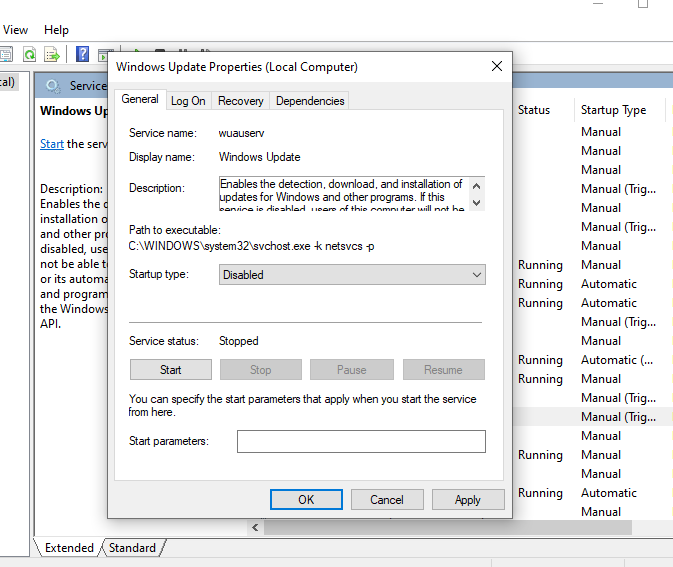The height and width of the screenshot is (567, 673).
Task: Switch to the General tab
Action: coord(140,99)
